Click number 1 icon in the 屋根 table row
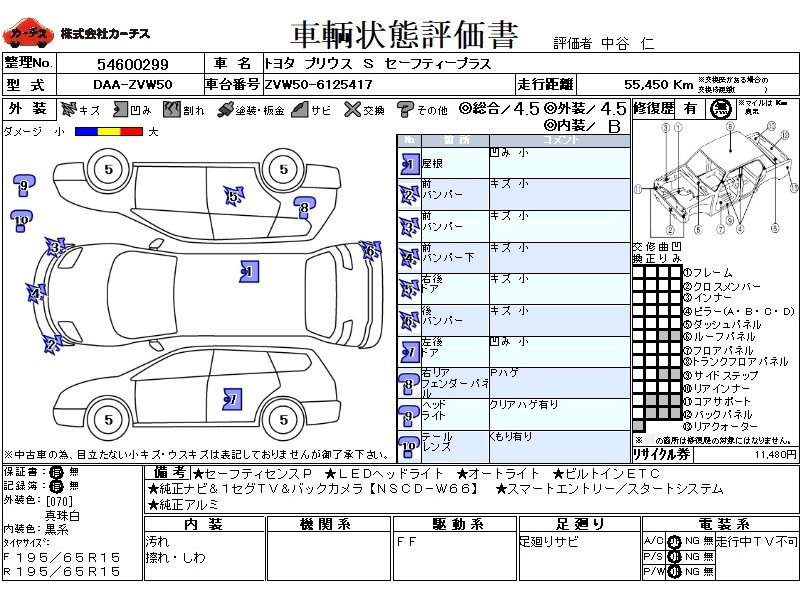Image resolution: width=800 pixels, height=600 pixels. click(409, 164)
